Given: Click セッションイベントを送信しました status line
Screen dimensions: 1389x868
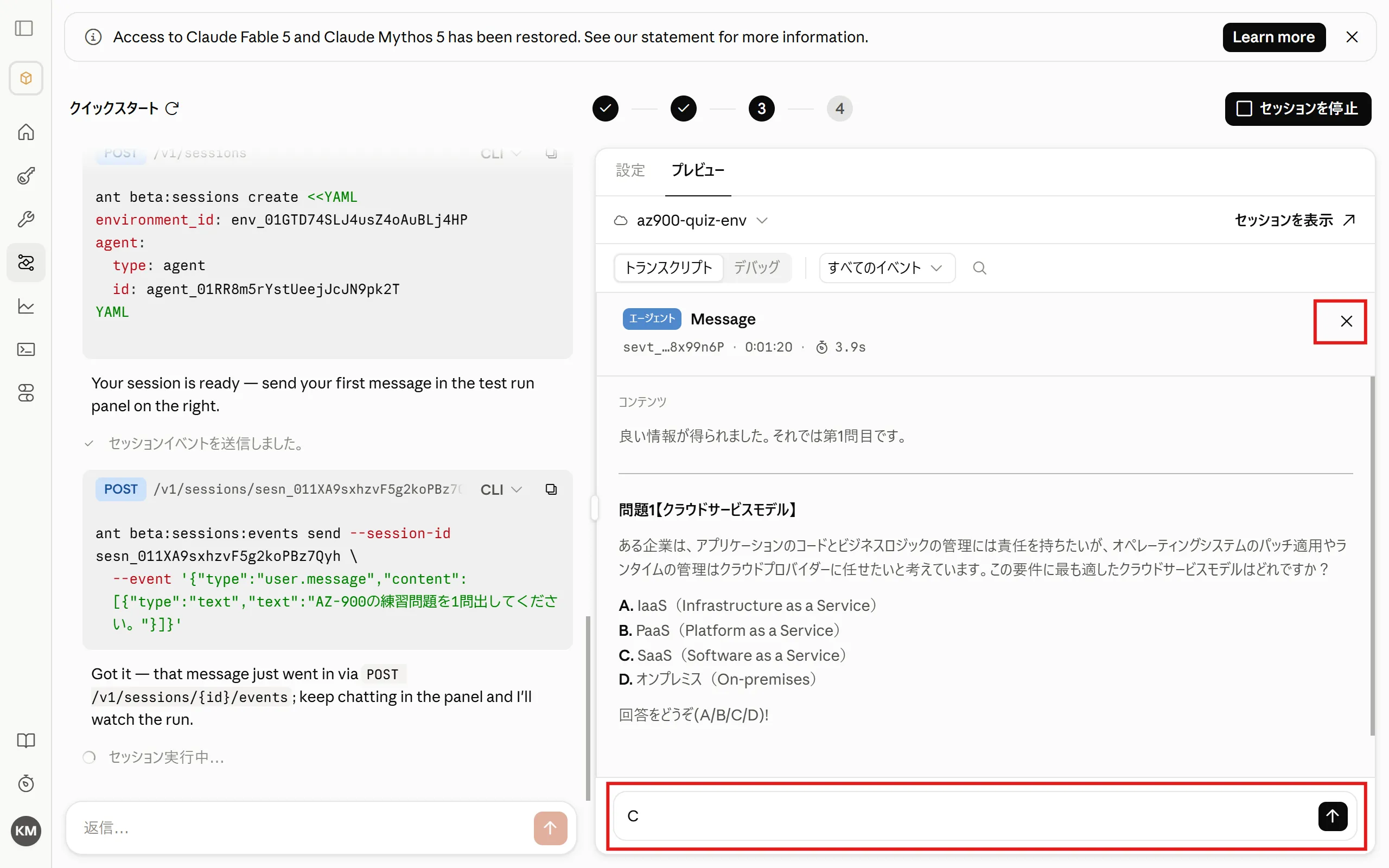Looking at the screenshot, I should tap(195, 443).
